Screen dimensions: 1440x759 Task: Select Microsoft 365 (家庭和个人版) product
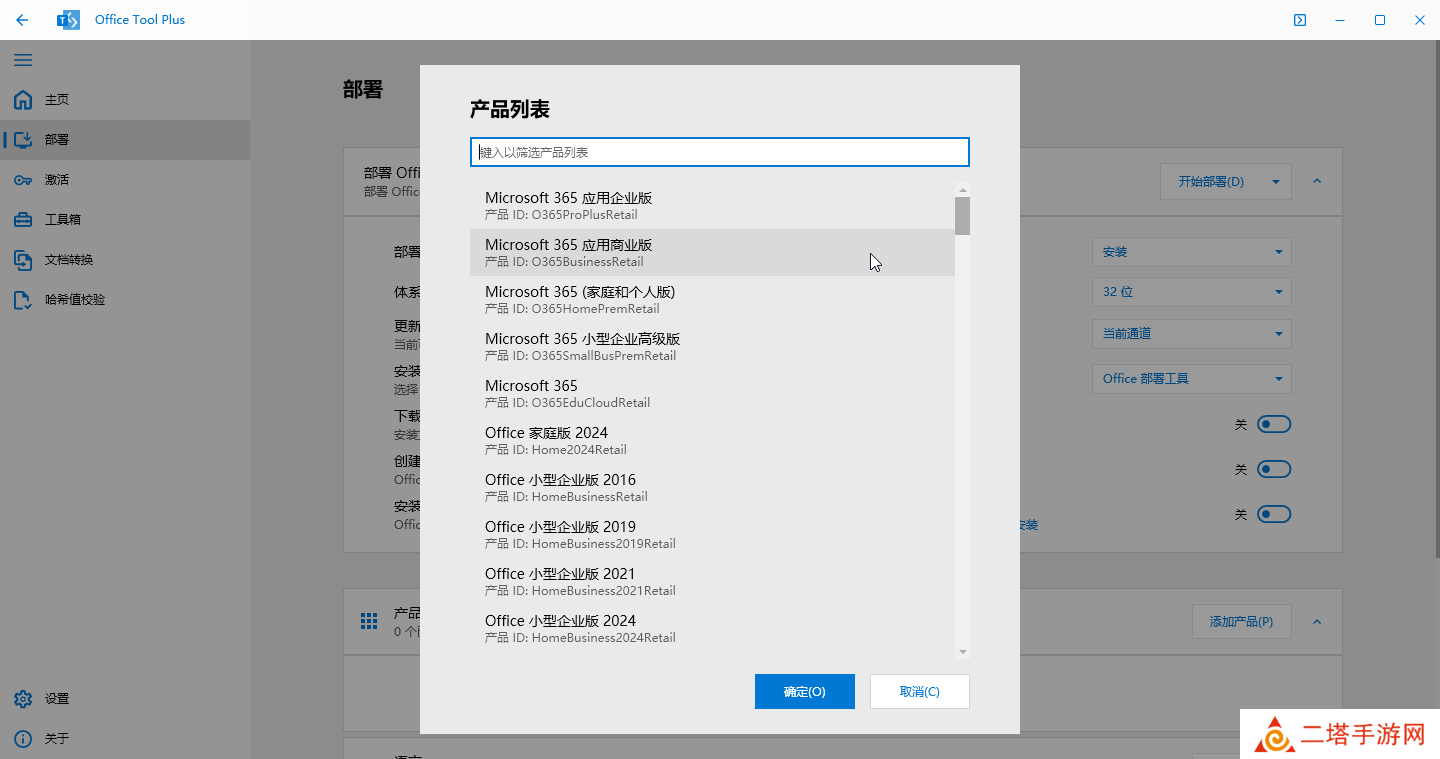pos(712,300)
